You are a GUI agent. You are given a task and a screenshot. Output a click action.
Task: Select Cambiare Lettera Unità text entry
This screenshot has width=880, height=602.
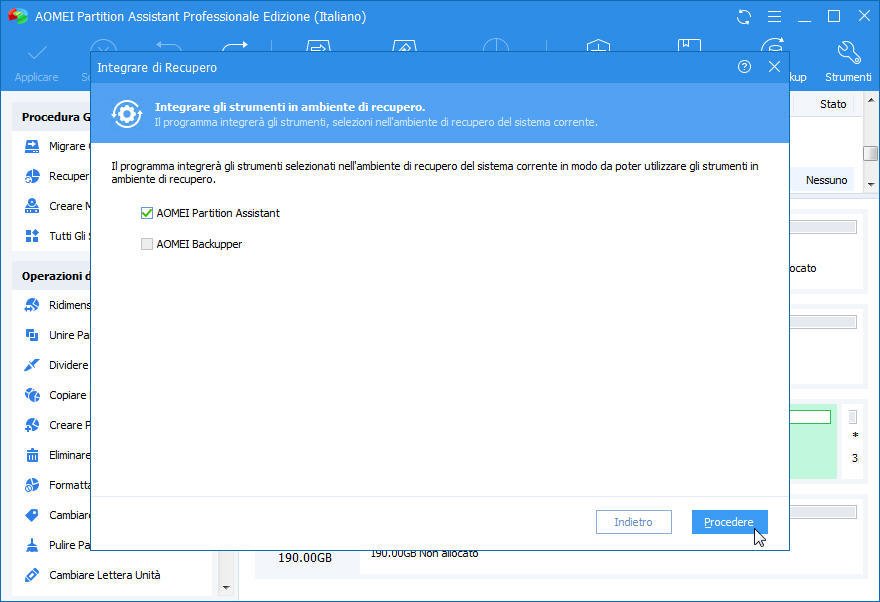click(x=104, y=575)
